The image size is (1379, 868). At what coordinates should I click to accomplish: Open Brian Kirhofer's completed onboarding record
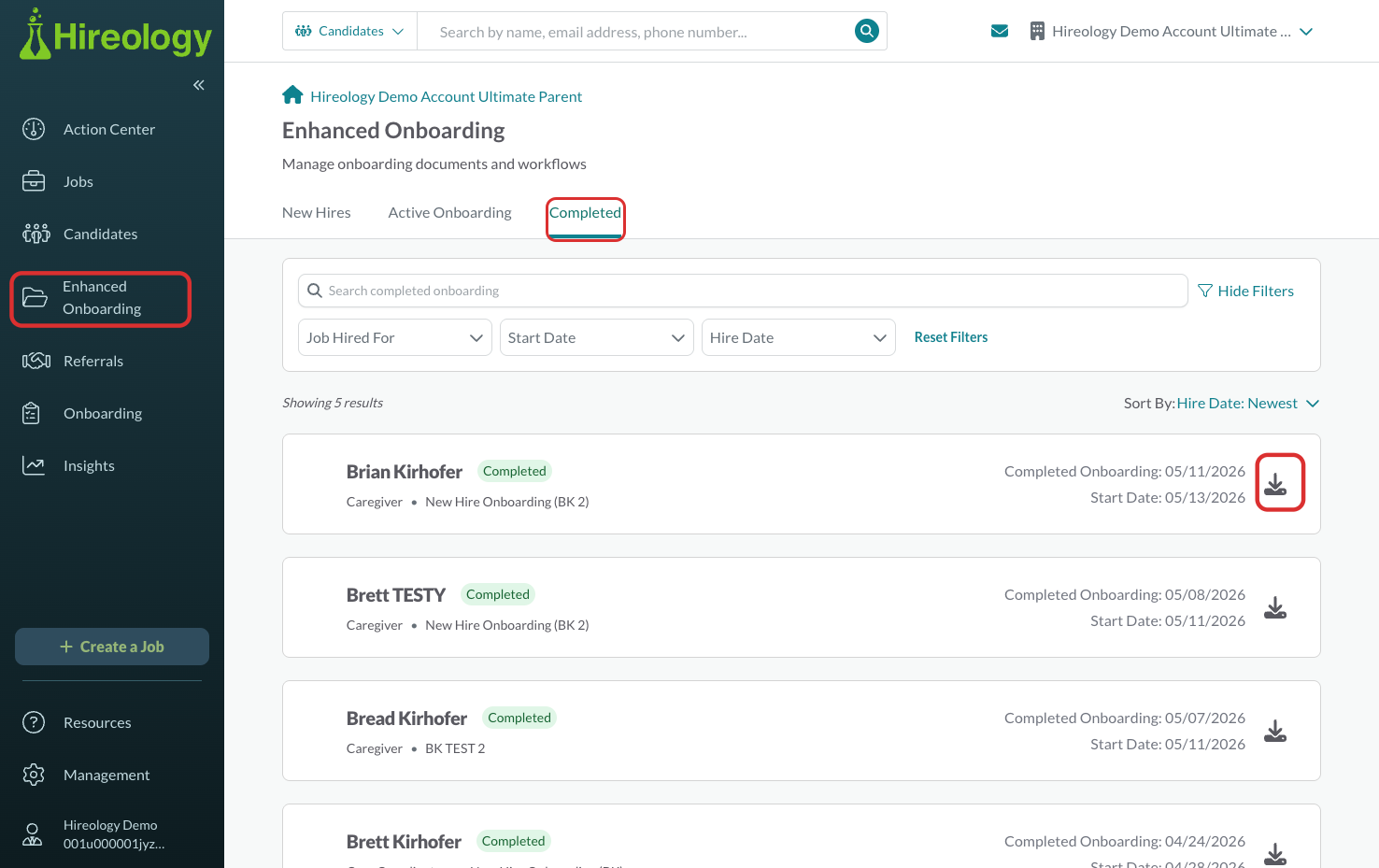point(405,472)
